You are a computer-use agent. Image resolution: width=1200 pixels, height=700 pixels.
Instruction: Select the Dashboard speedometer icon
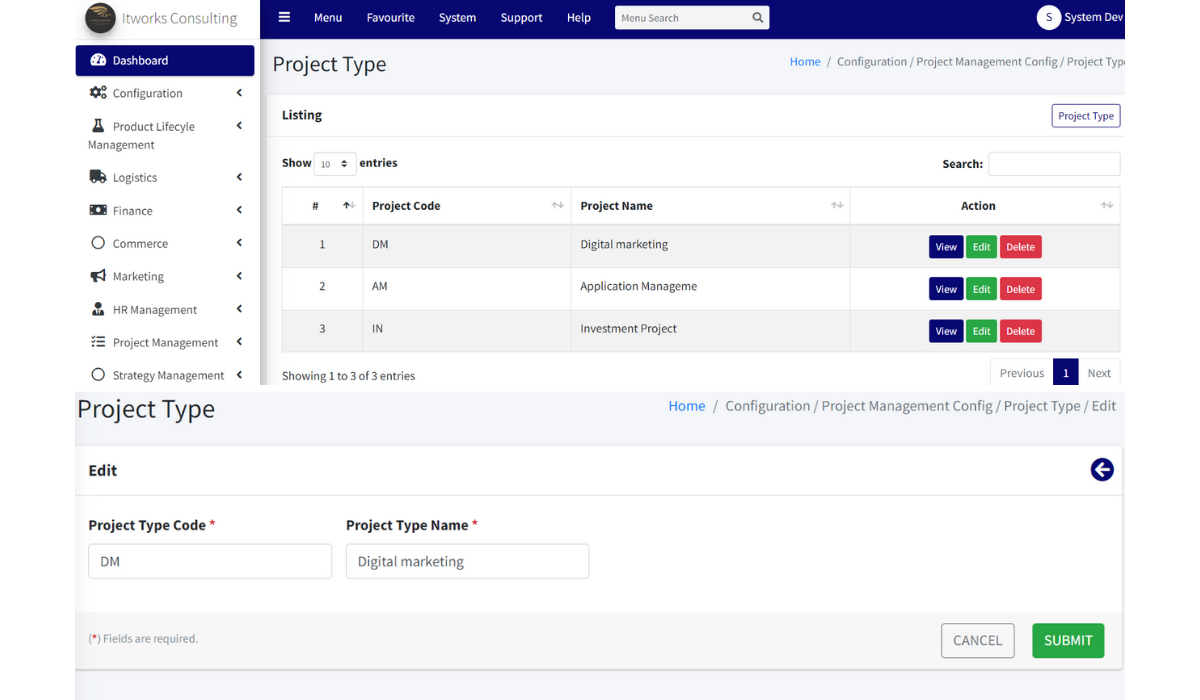[99, 60]
